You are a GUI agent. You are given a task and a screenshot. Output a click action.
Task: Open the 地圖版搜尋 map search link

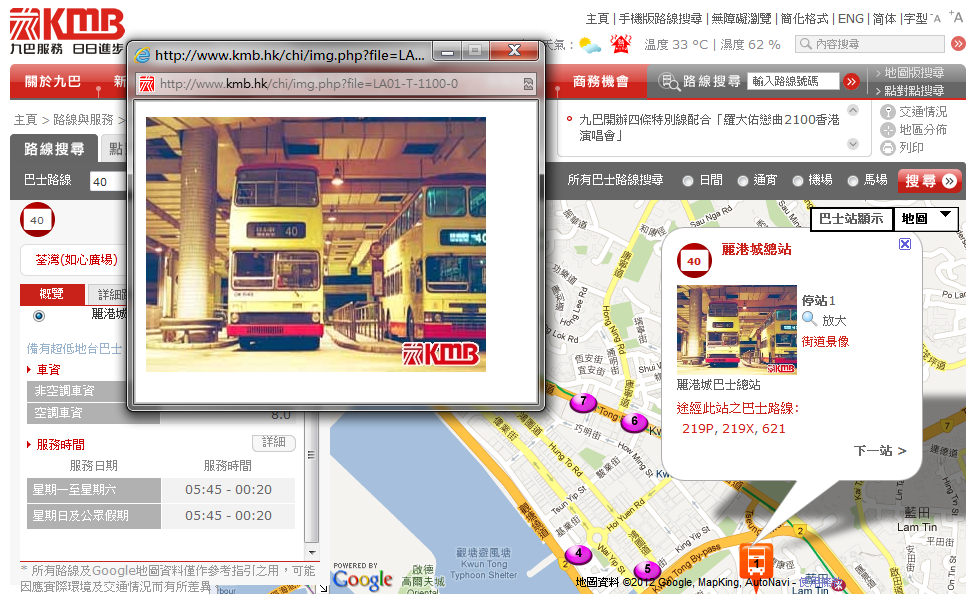coord(914,73)
